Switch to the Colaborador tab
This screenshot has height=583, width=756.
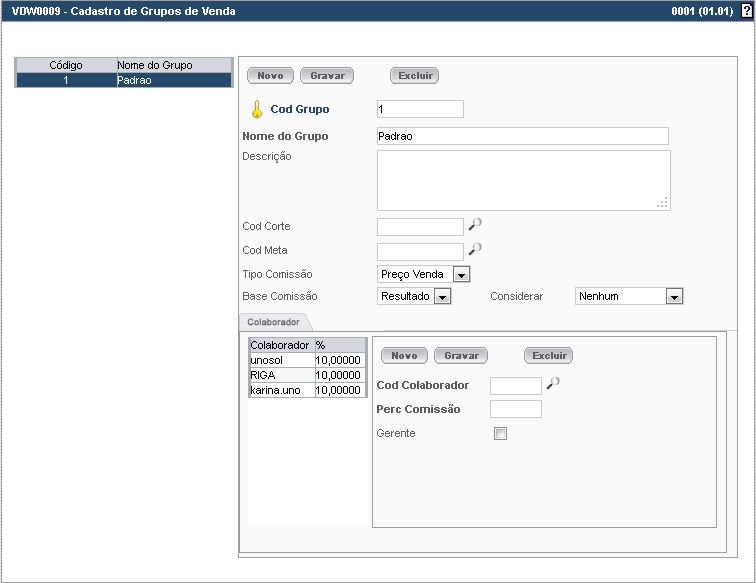273,322
